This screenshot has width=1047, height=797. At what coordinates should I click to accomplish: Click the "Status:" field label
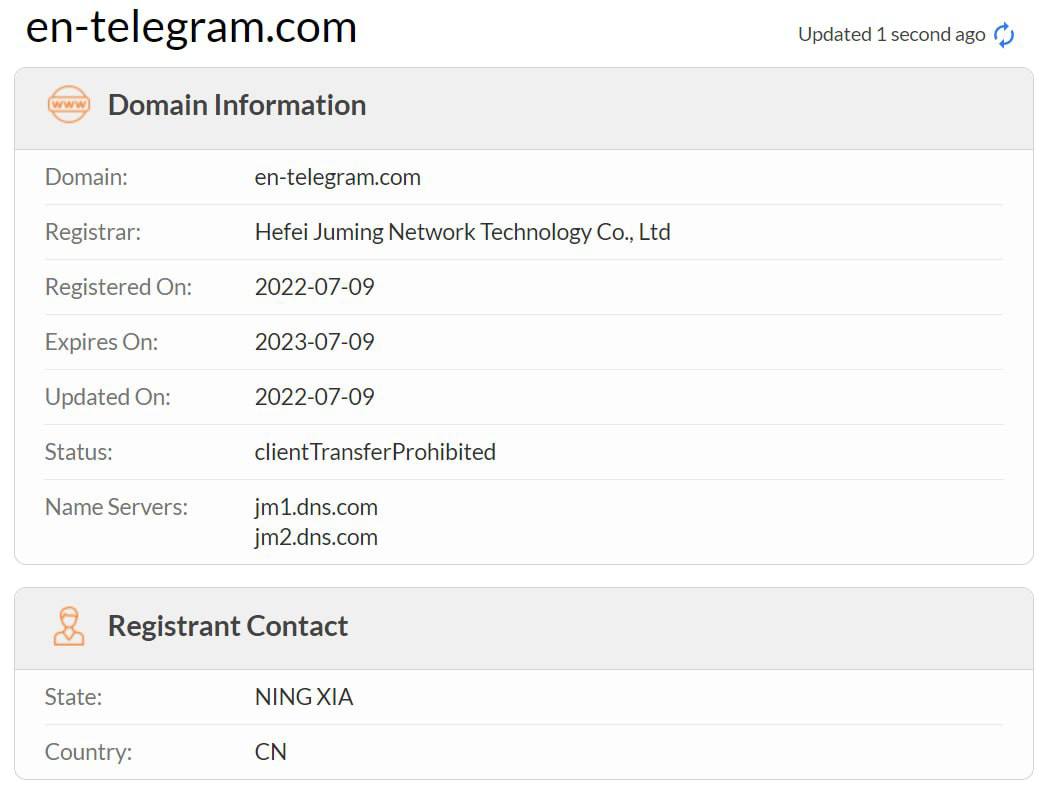click(x=79, y=452)
